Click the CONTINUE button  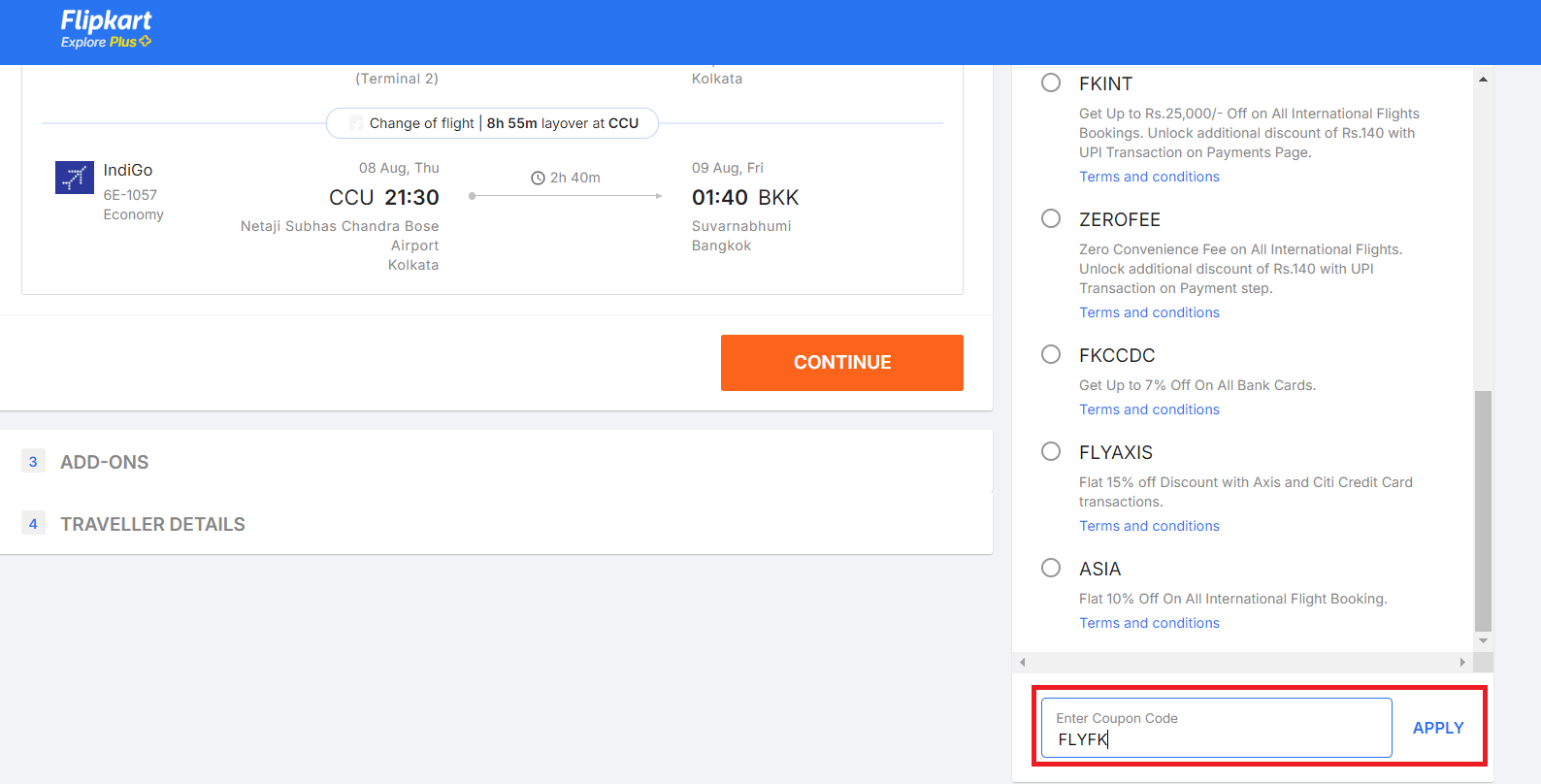point(841,362)
